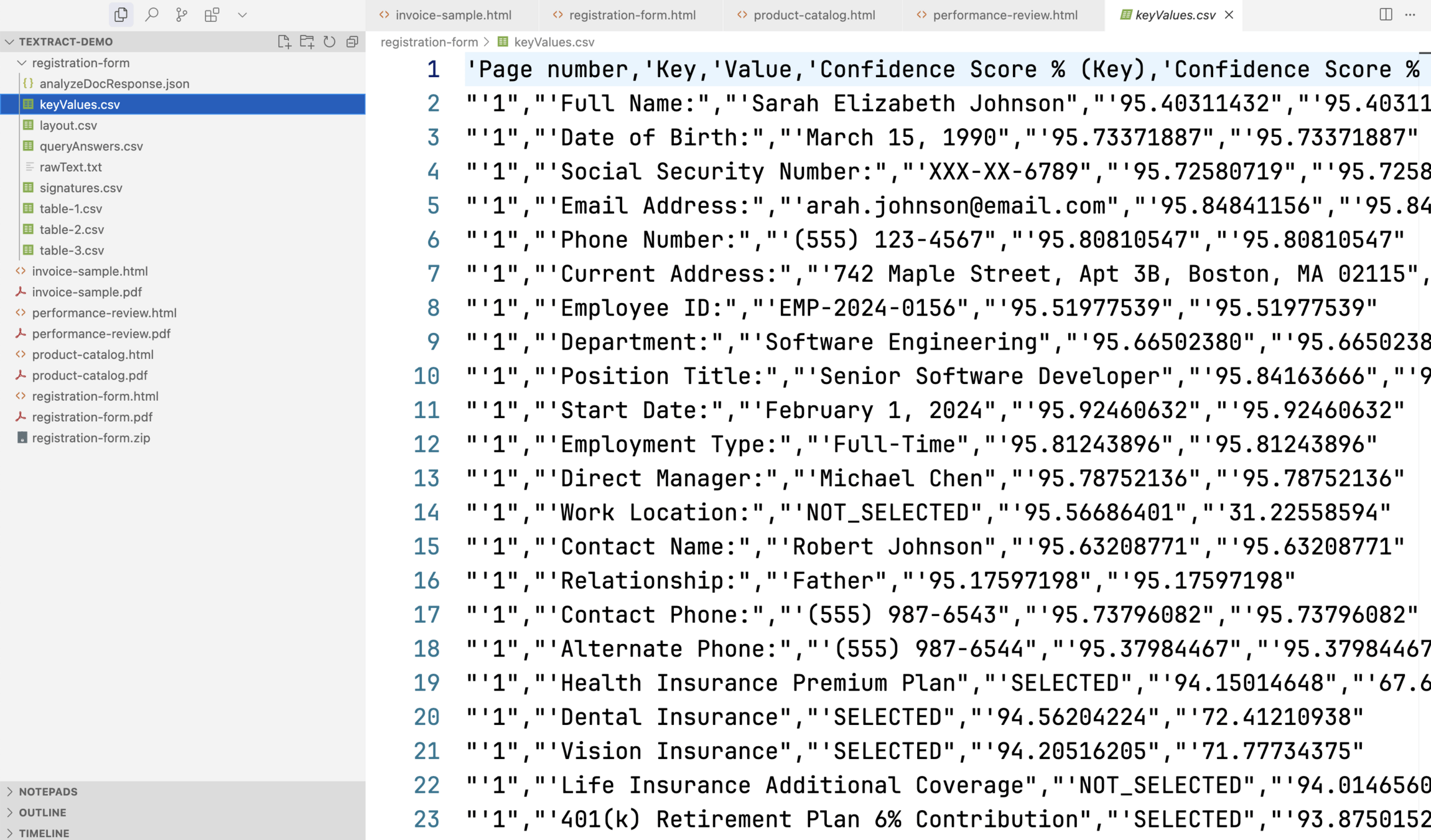Click the New File icon
Screen dimensions: 1431x840
pos(284,42)
